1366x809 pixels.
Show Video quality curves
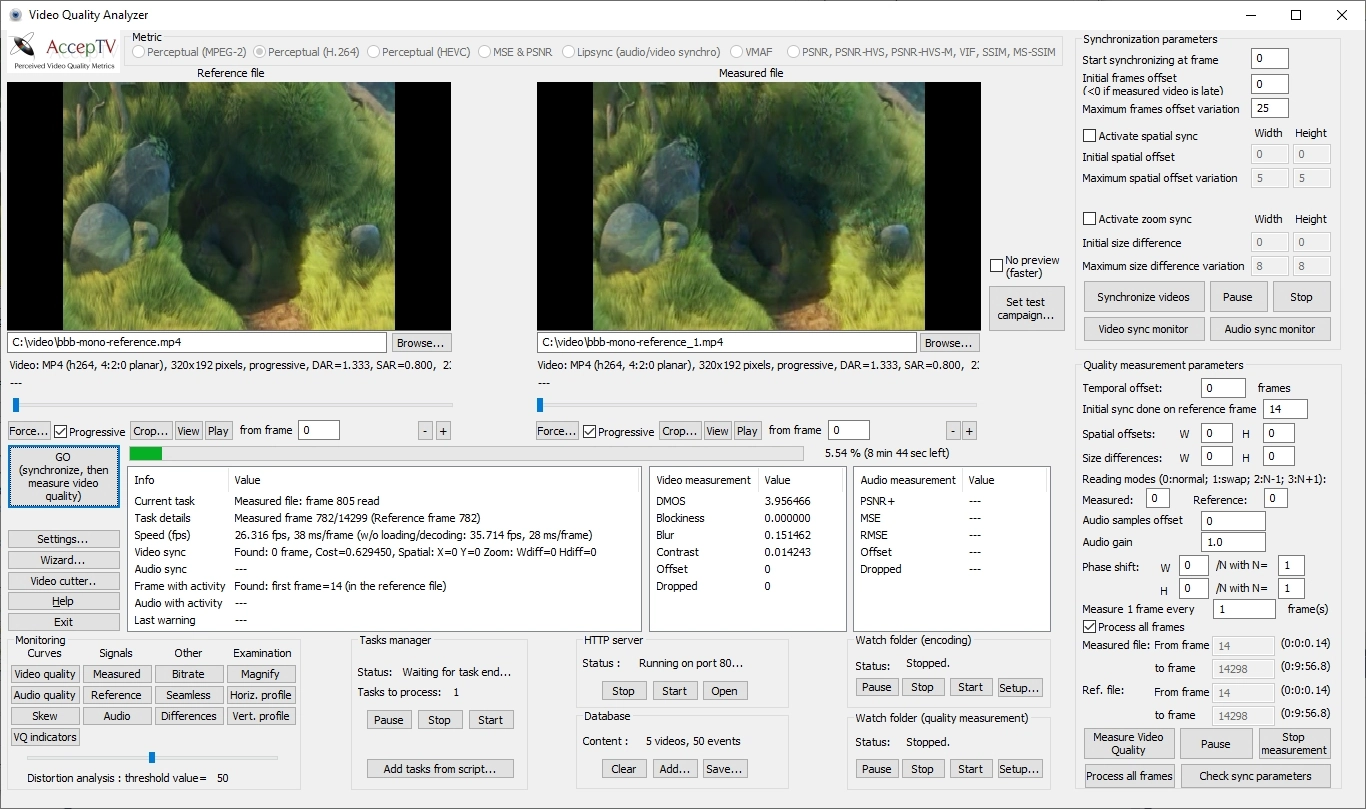pos(45,674)
